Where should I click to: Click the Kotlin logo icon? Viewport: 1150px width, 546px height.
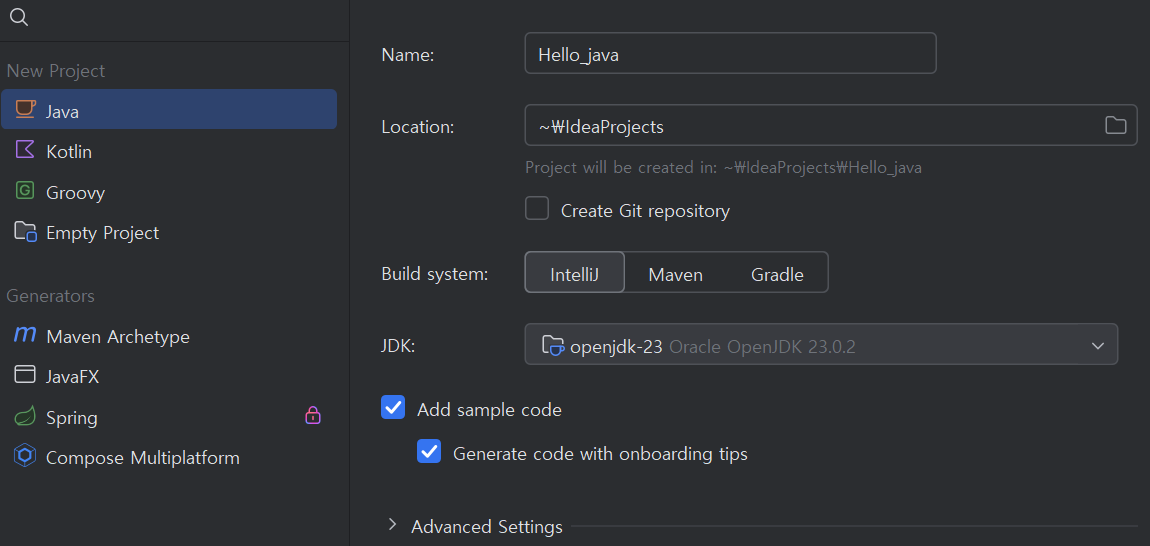coord(25,150)
